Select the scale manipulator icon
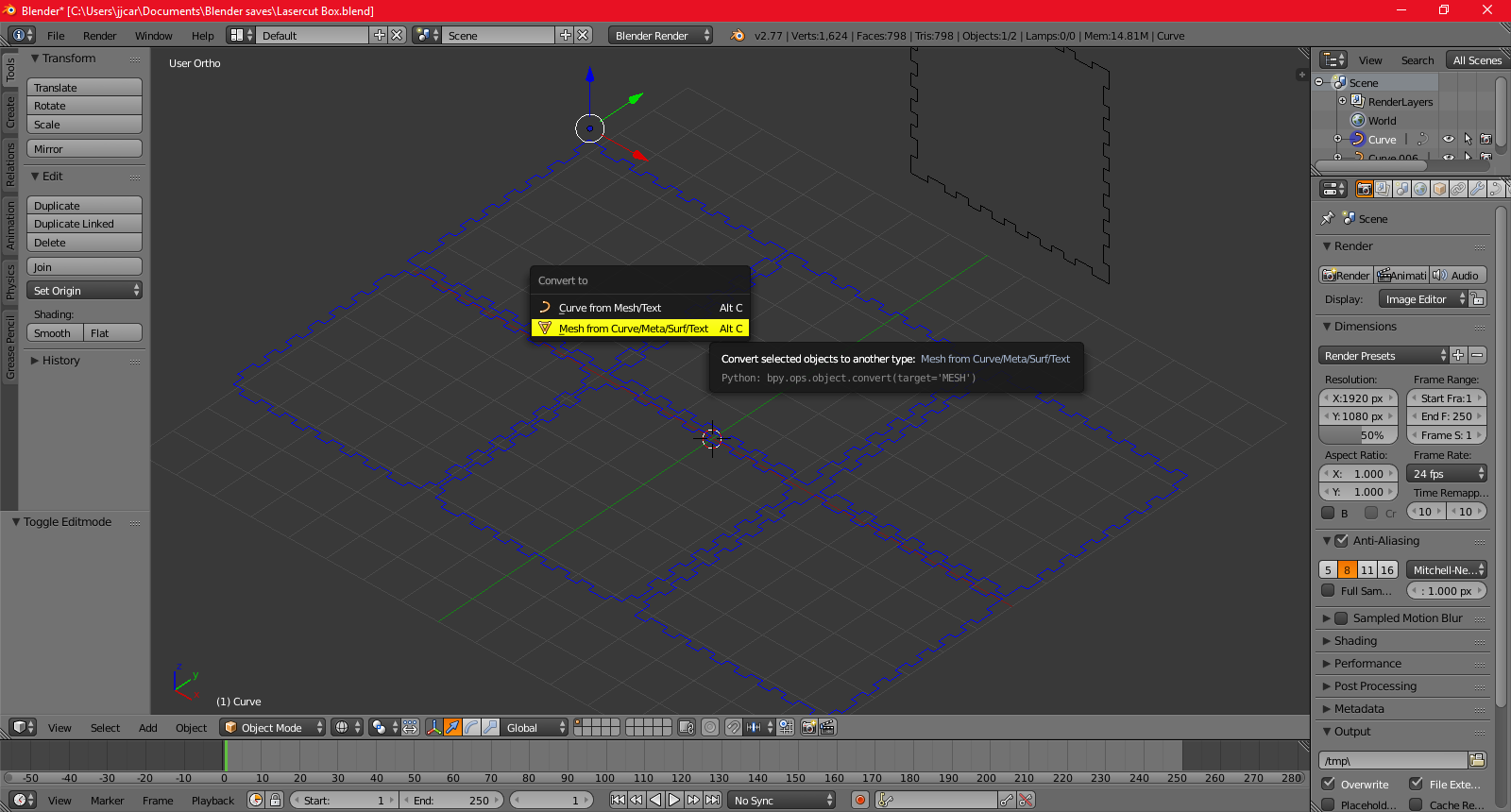1511x812 pixels. (x=490, y=727)
